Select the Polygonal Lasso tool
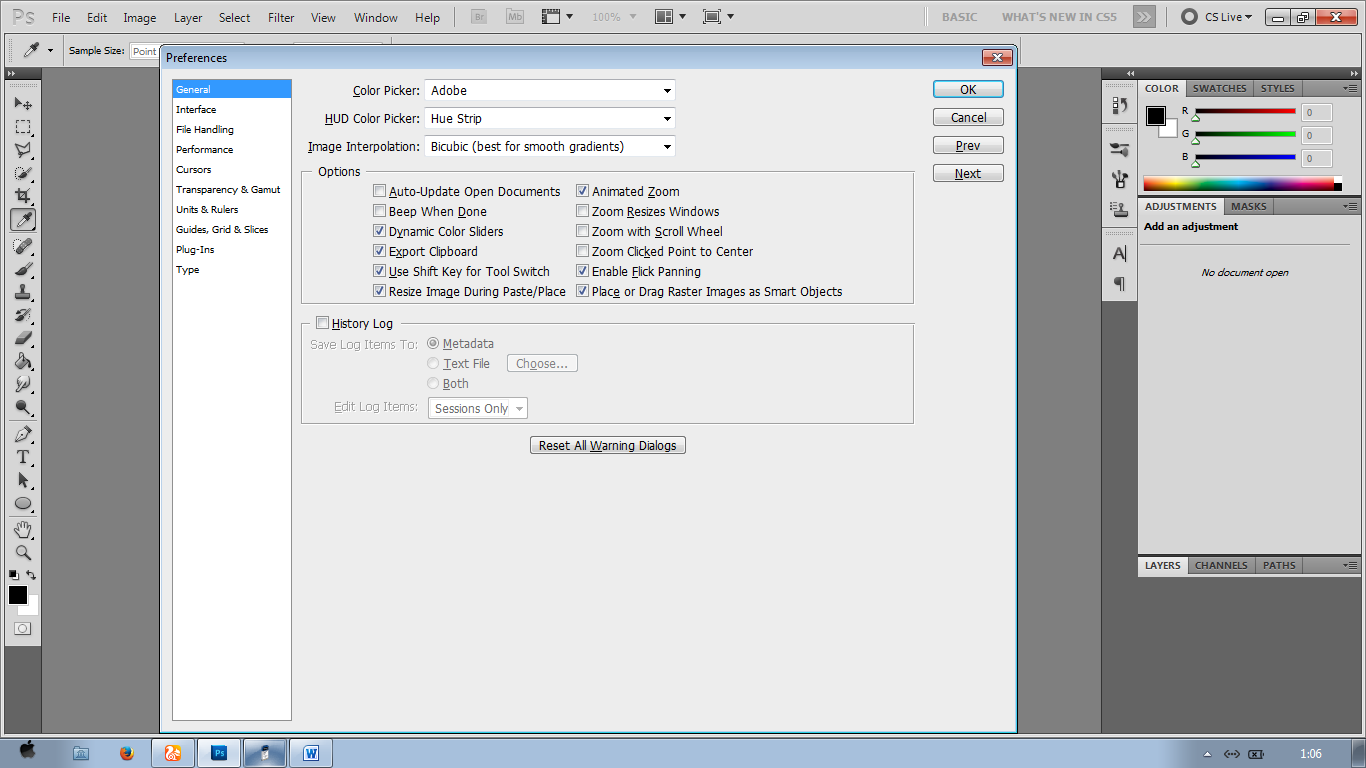 (x=22, y=150)
